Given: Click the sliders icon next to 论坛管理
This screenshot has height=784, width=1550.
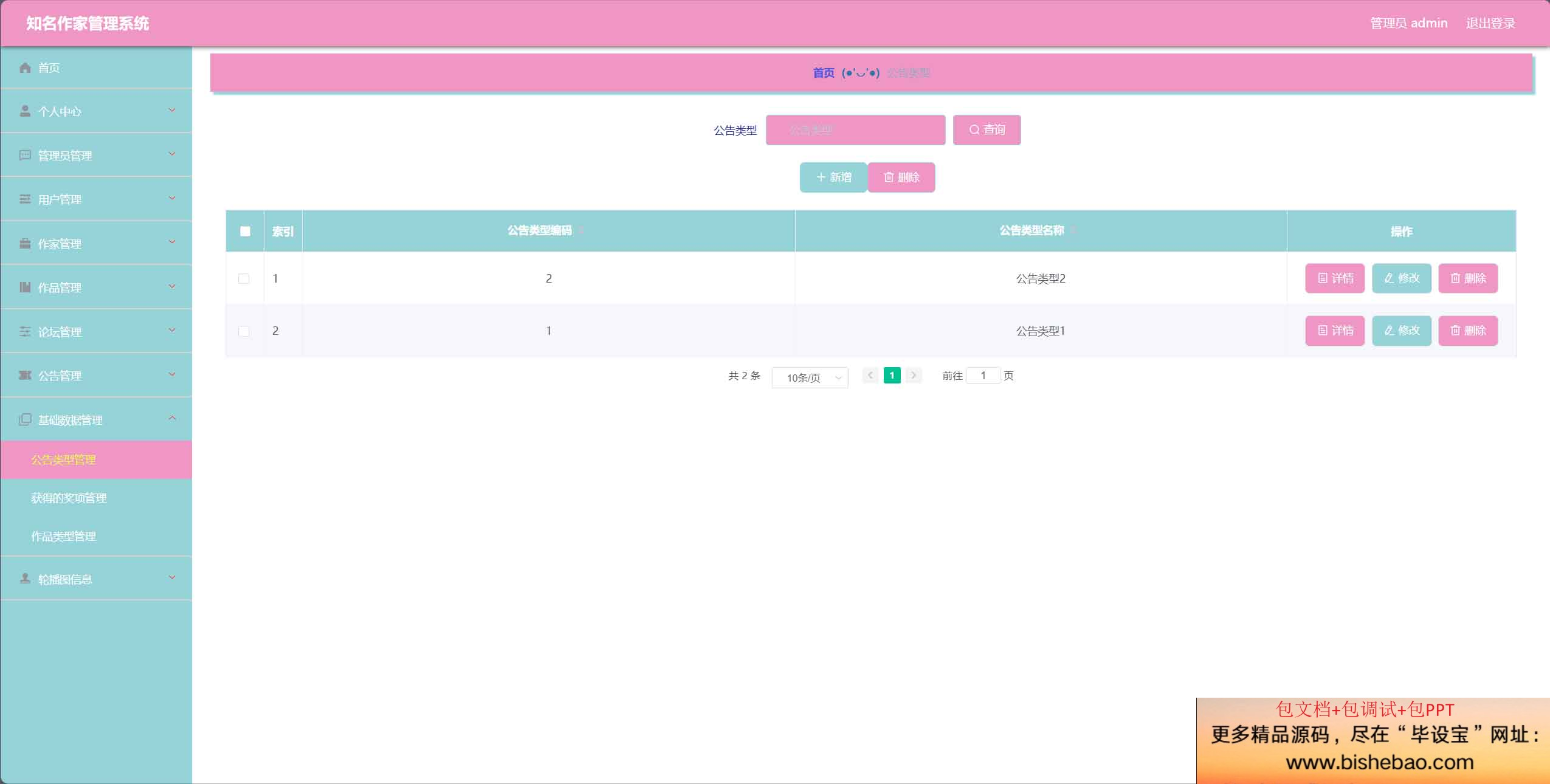Looking at the screenshot, I should [x=25, y=332].
